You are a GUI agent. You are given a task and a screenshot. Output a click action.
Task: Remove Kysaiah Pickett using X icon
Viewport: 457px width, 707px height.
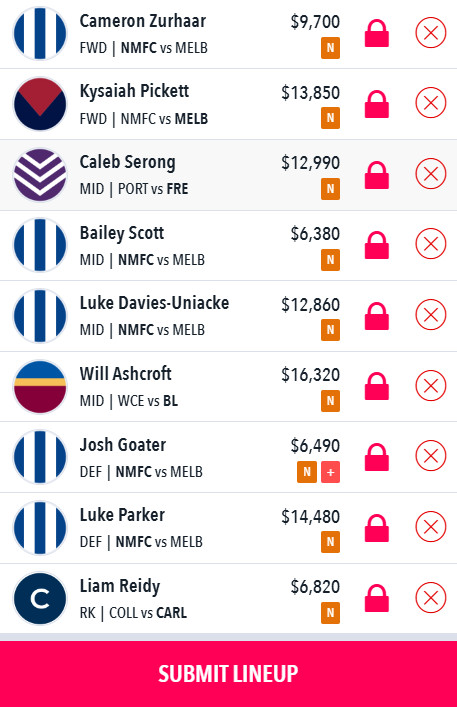pyautogui.click(x=430, y=102)
